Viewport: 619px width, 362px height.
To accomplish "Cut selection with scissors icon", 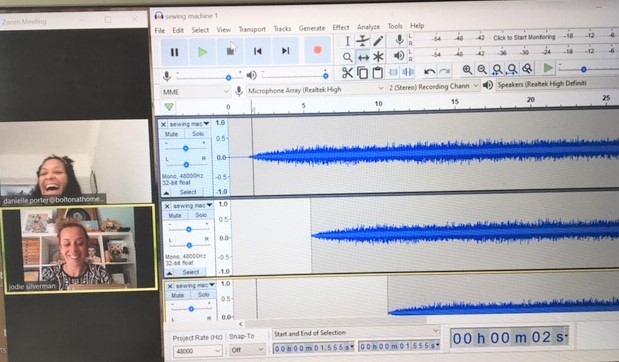I will [x=347, y=73].
